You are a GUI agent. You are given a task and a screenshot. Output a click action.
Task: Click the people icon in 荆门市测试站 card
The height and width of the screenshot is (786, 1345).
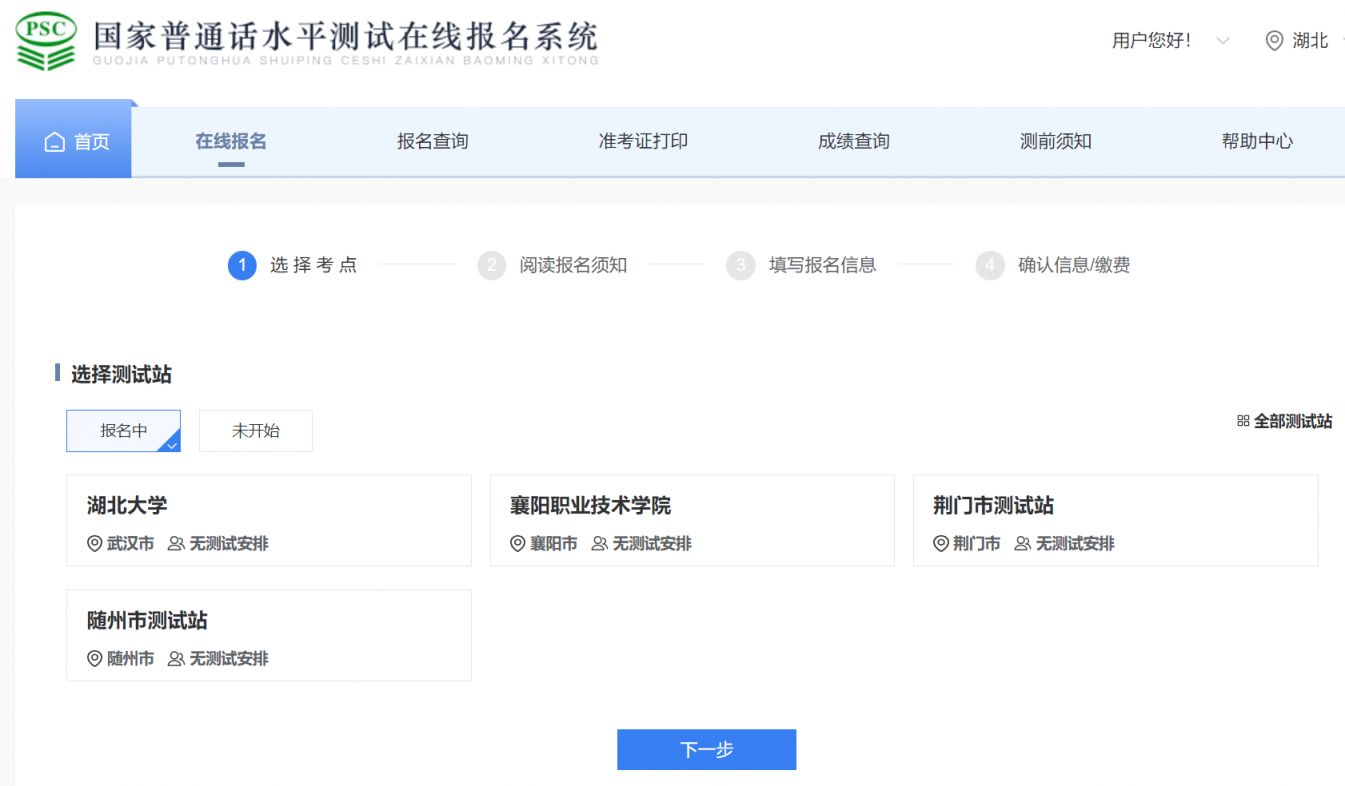[1022, 544]
